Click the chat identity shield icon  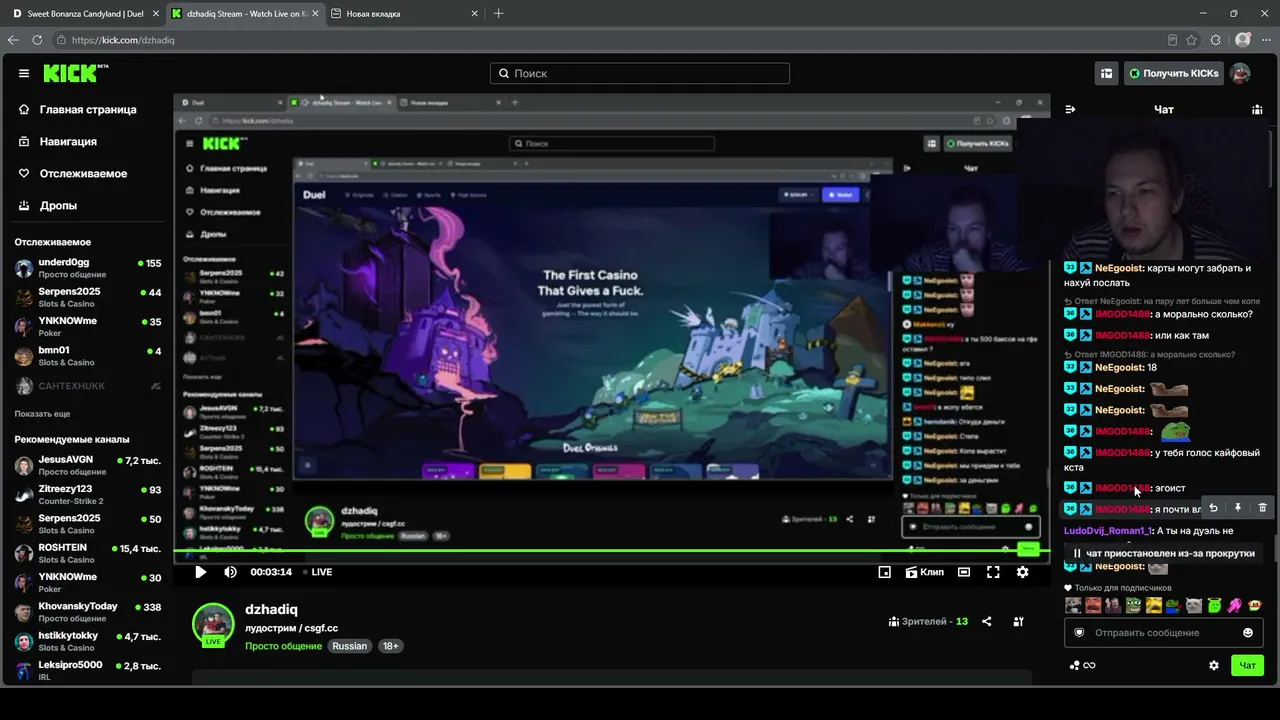(1079, 632)
